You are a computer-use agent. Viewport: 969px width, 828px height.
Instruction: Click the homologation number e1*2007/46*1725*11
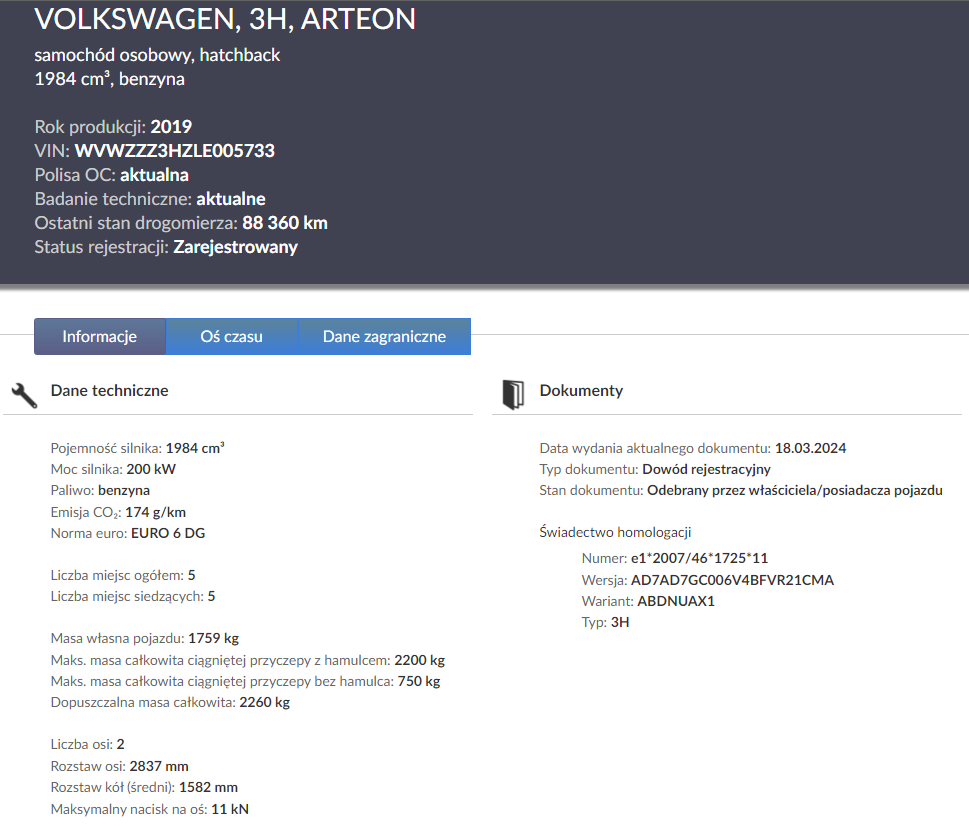point(699,558)
